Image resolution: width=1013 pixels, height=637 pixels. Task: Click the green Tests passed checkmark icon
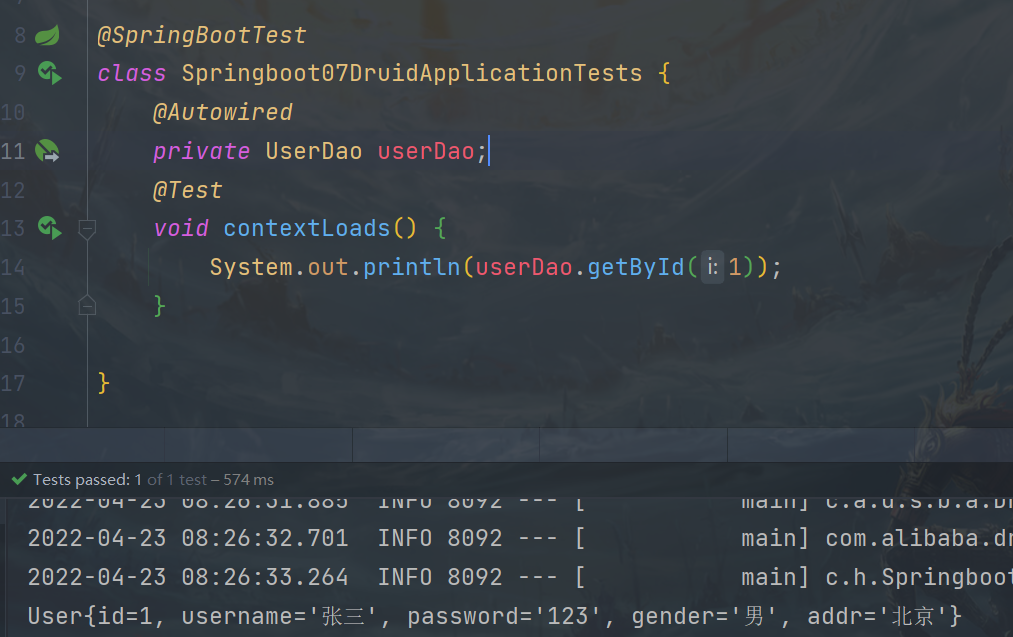pos(18,480)
